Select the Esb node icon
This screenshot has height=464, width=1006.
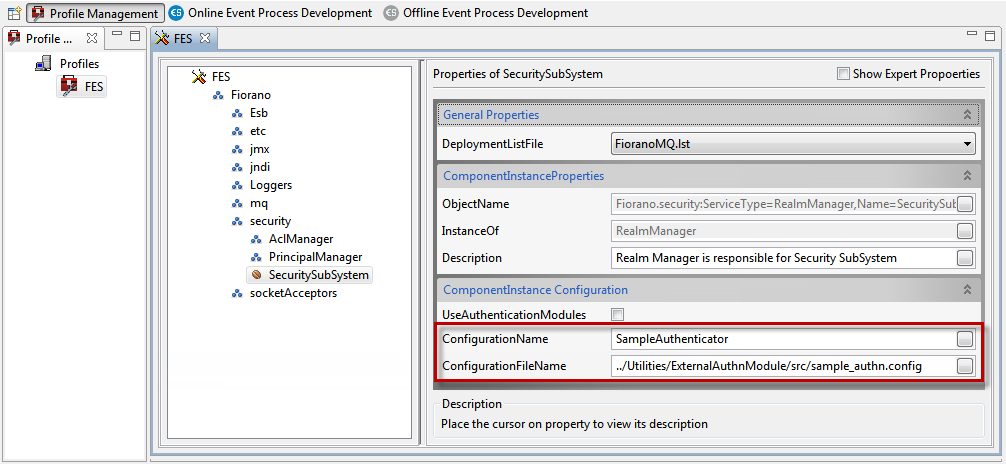[x=237, y=114]
